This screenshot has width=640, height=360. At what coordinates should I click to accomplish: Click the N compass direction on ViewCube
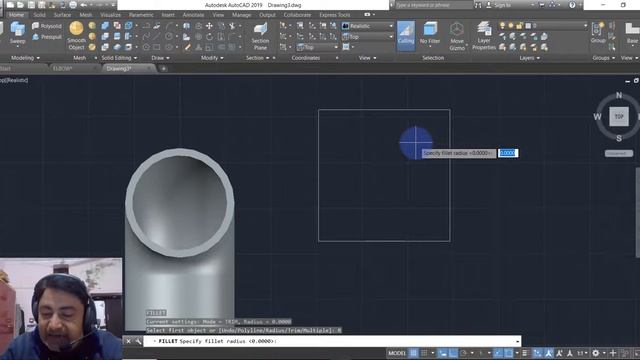click(x=619, y=95)
